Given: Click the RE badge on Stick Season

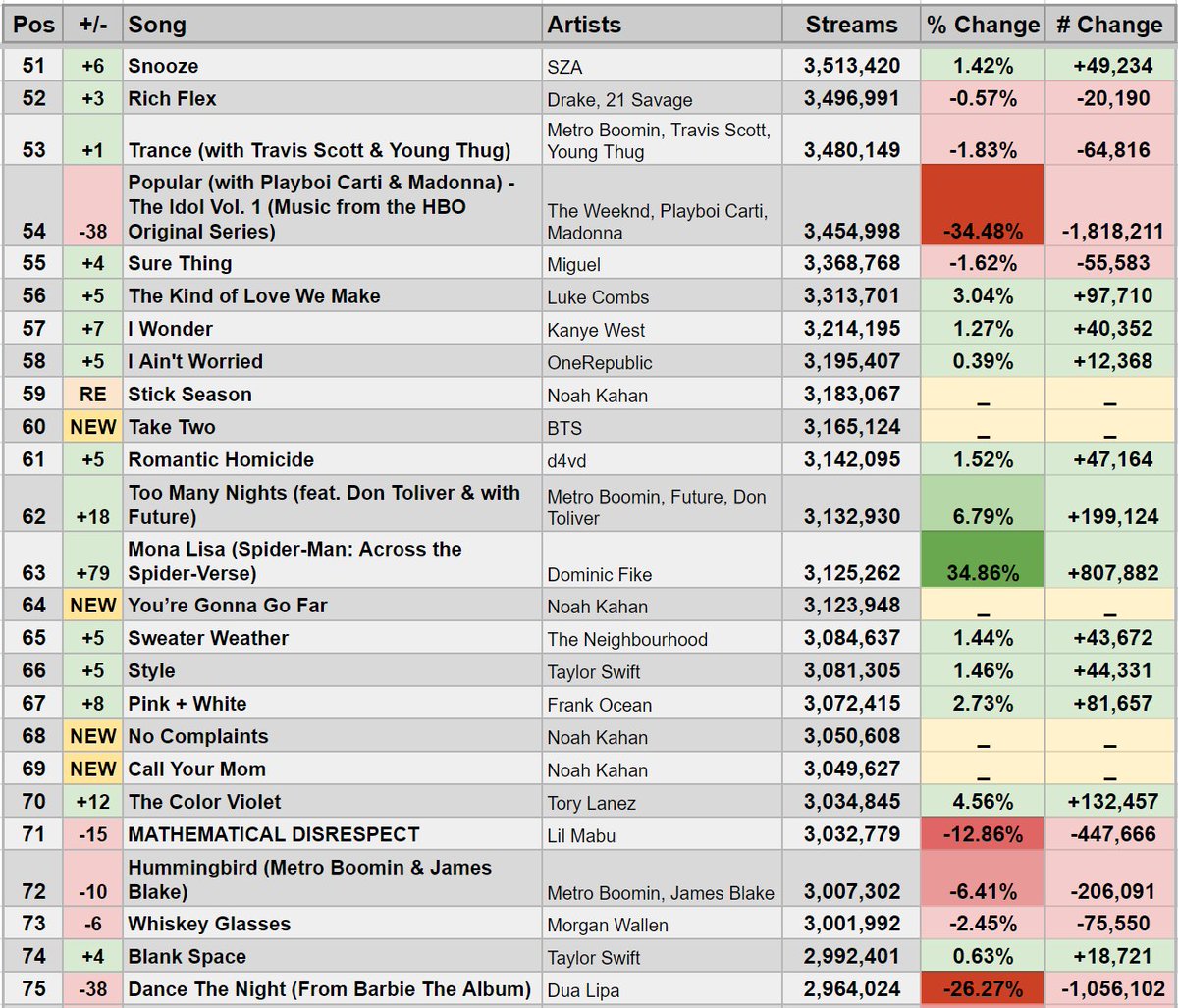Looking at the screenshot, I should (x=91, y=395).
